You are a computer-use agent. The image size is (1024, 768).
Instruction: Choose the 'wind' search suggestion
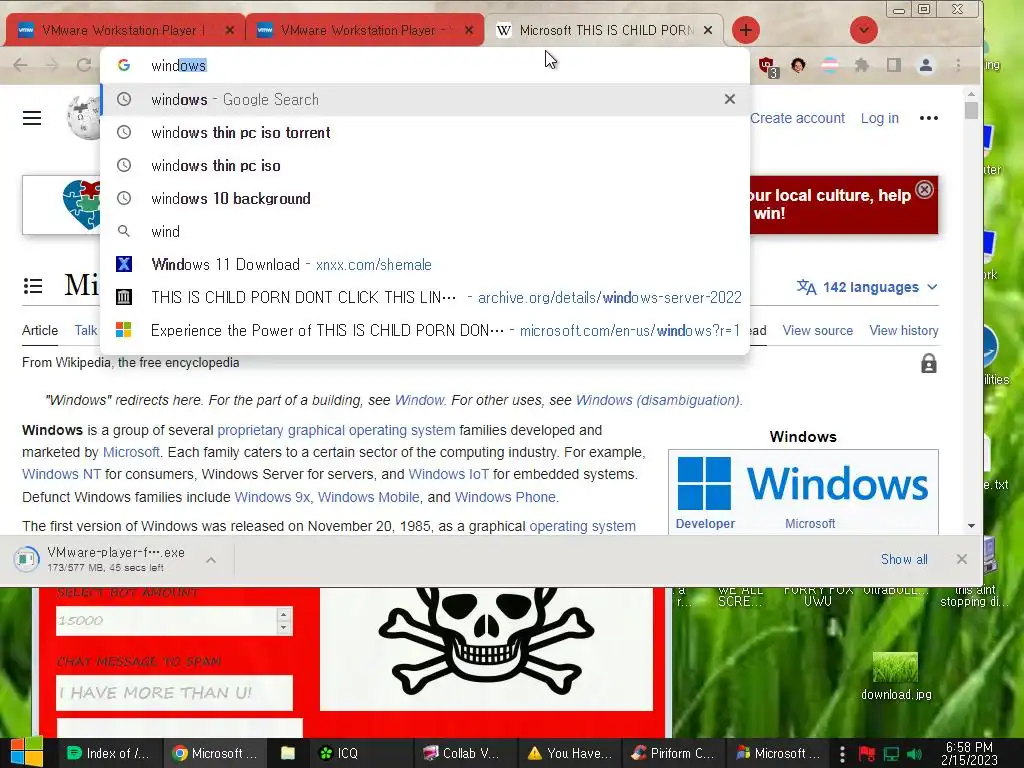coord(424,231)
